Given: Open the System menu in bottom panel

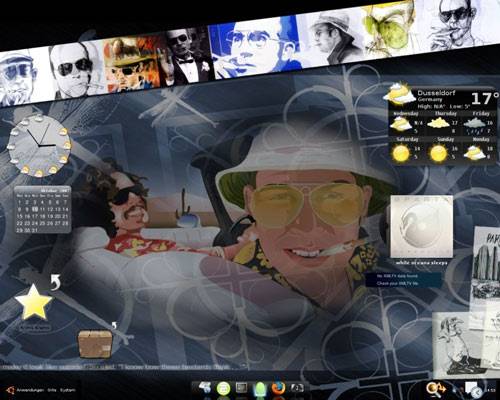Looking at the screenshot, I should pos(68,390).
